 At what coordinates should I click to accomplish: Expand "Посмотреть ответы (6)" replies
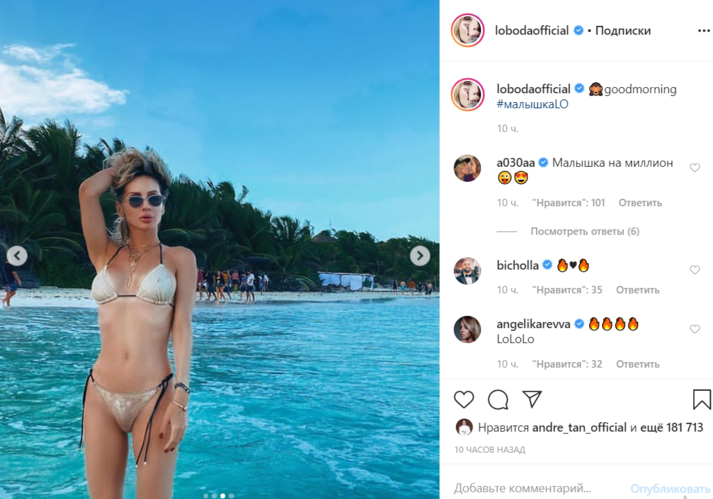(585, 232)
